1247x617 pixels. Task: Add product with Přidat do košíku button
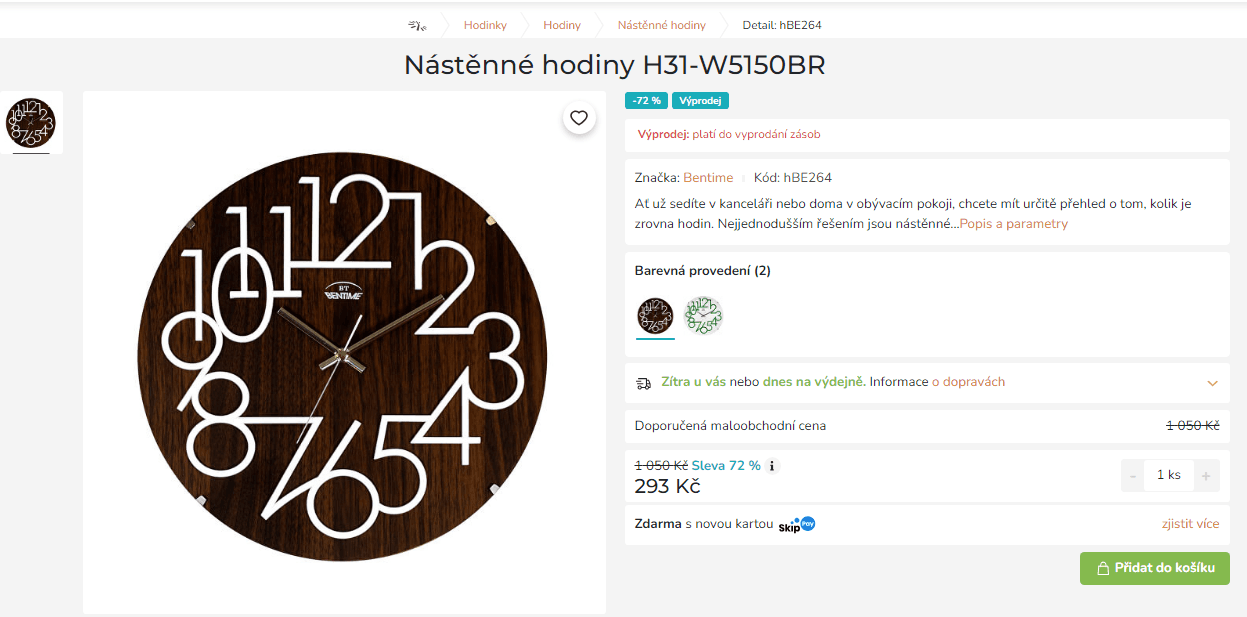1155,568
